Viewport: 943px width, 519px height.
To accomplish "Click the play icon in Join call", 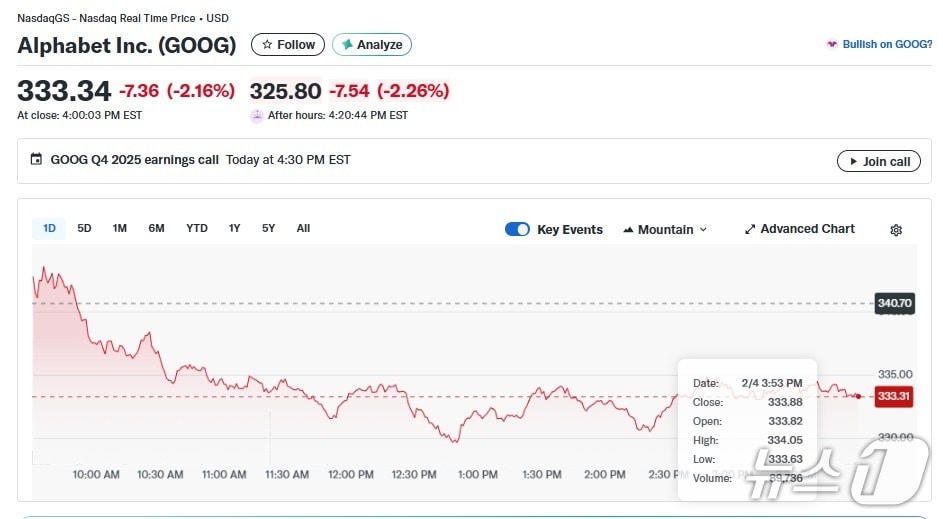I will point(853,162).
